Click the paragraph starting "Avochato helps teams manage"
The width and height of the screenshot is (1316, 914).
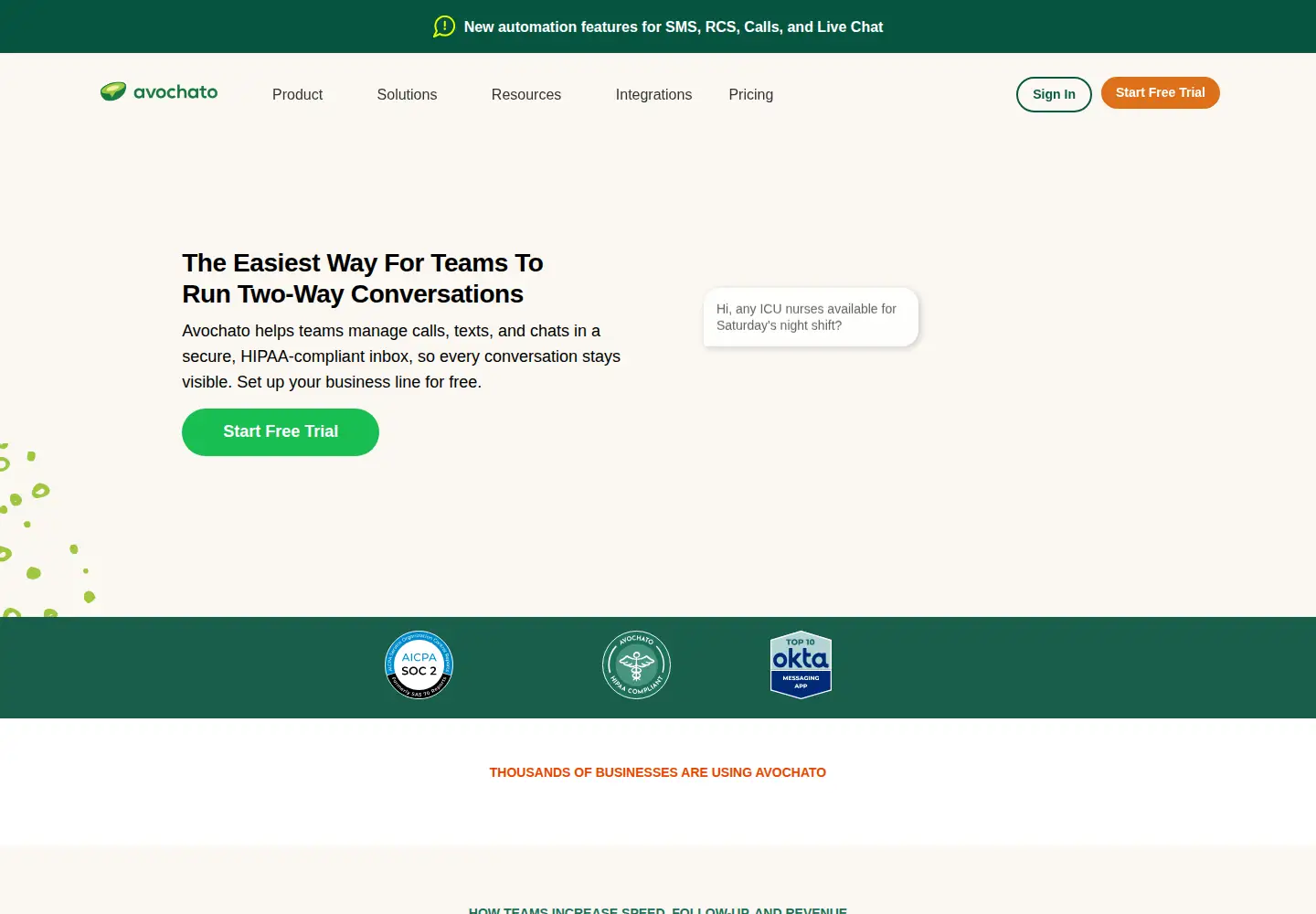coord(401,356)
